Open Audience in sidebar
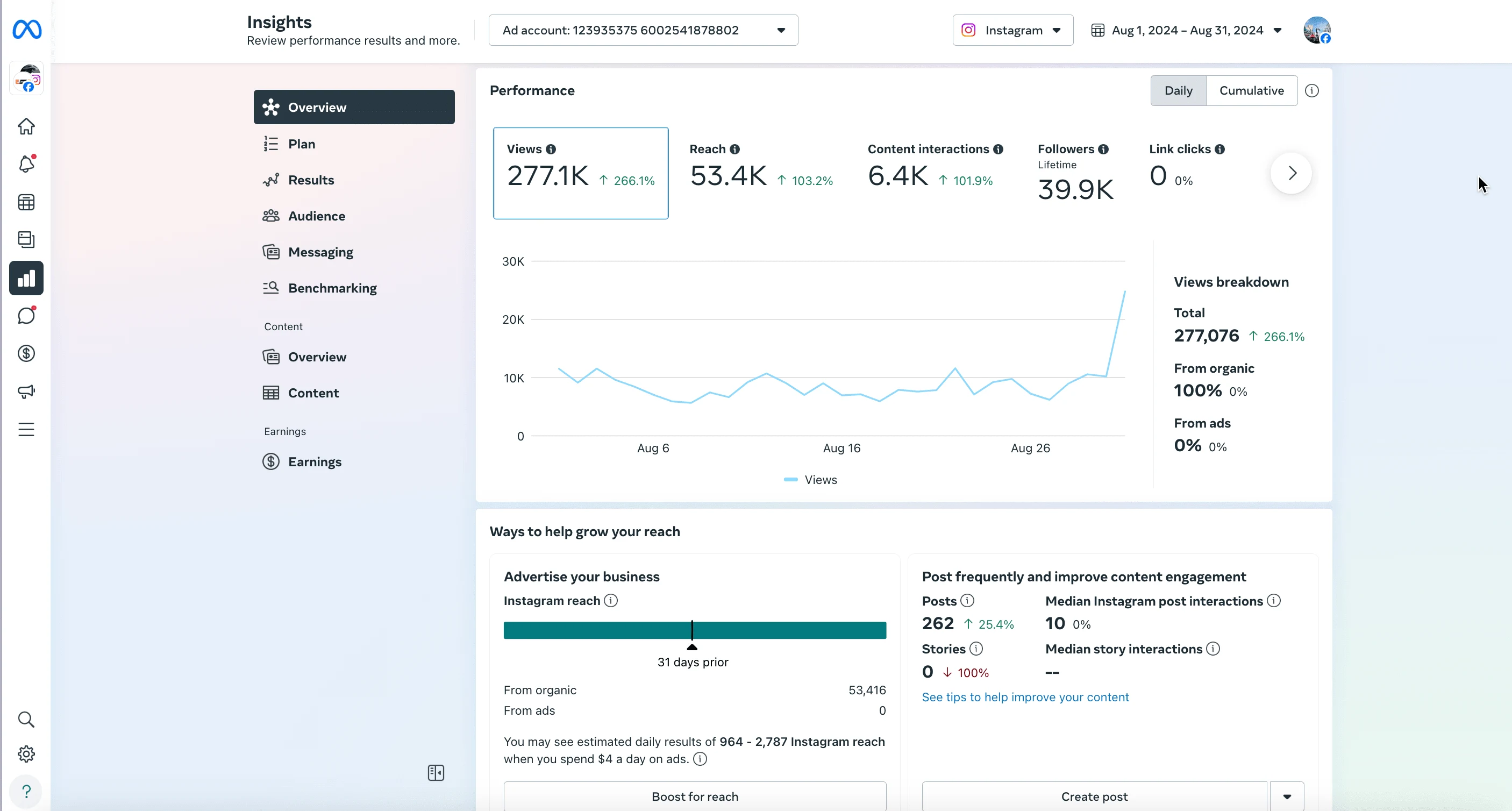The width and height of the screenshot is (1512, 811). point(354,216)
